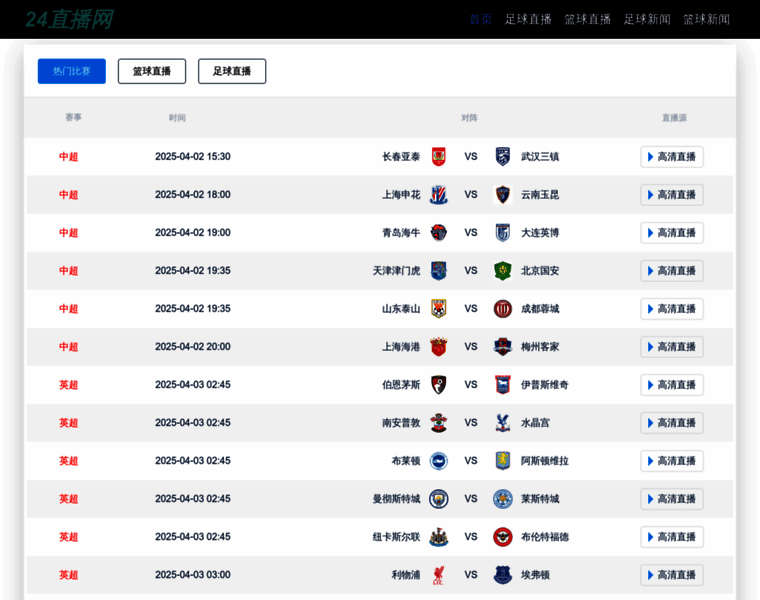Image resolution: width=760 pixels, height=600 pixels.
Task: Click the time 2025-04-02 20:00
Action: (193, 347)
